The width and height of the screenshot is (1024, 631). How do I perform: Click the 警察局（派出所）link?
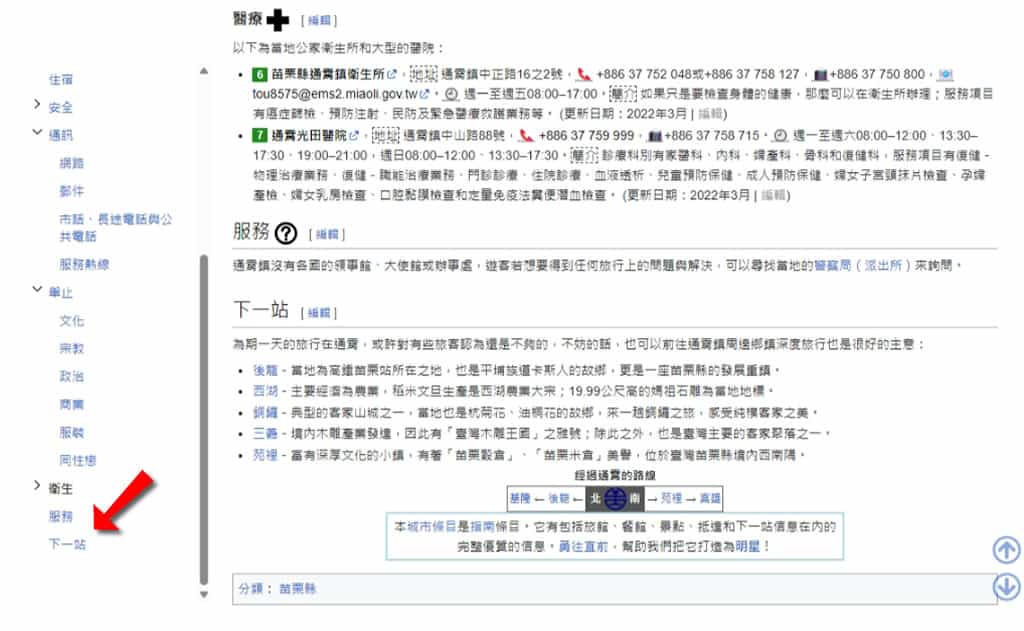862,265
